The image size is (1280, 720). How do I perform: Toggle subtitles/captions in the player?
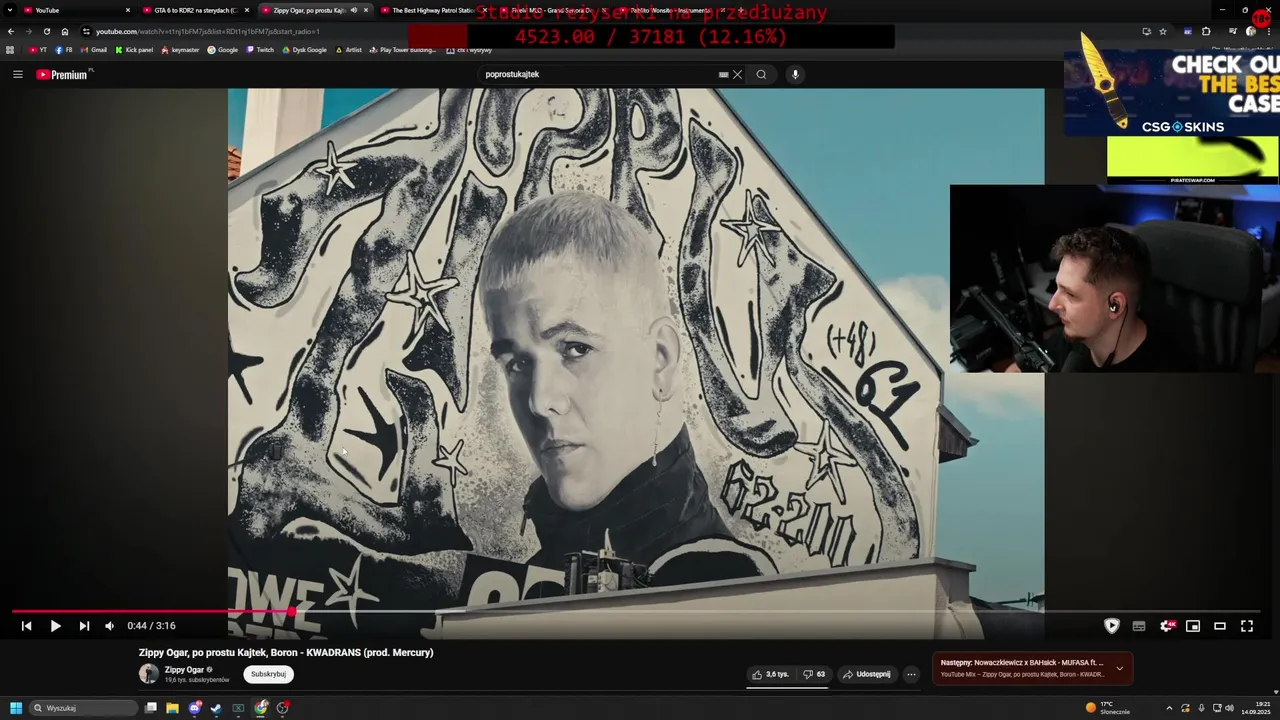tap(1139, 626)
